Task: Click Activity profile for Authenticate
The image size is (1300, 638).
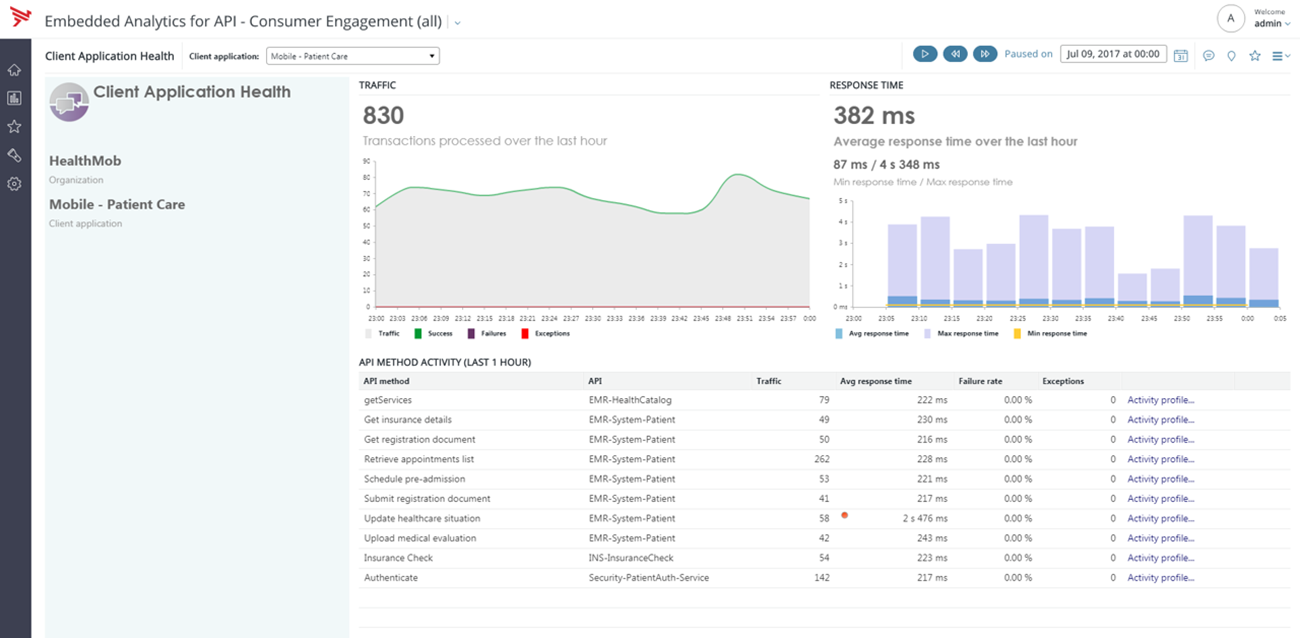Action: [1160, 577]
